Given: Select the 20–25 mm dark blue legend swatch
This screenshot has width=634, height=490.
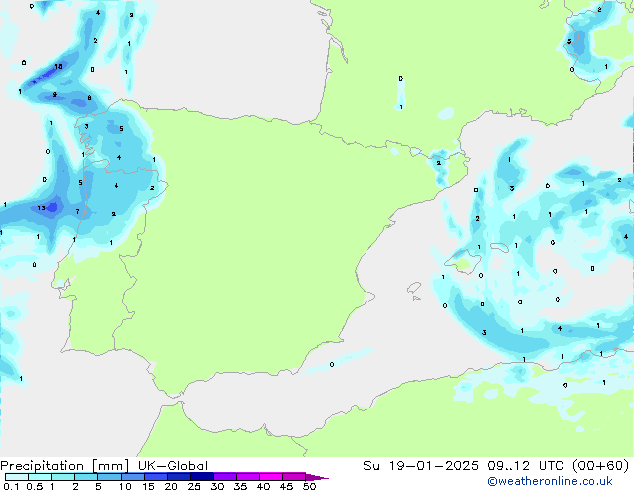Looking at the screenshot, I should pyautogui.click(x=178, y=477).
